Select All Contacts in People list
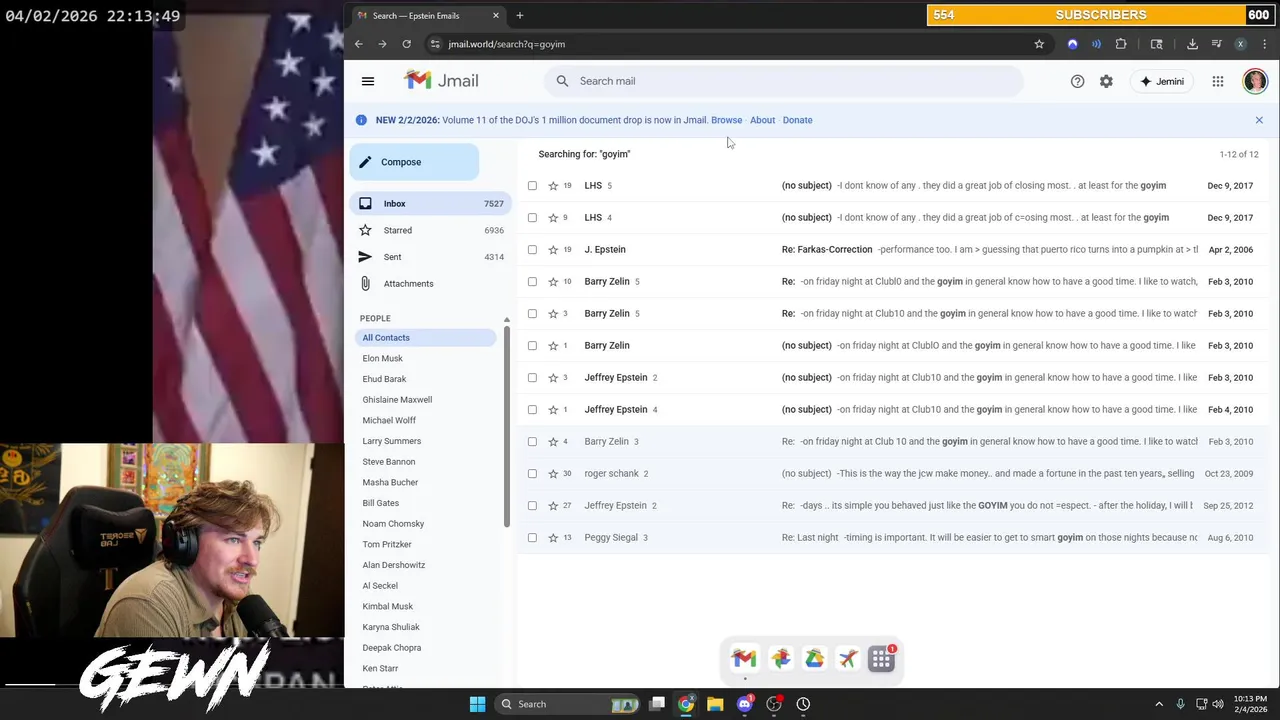The width and height of the screenshot is (1280, 720). 426,338
